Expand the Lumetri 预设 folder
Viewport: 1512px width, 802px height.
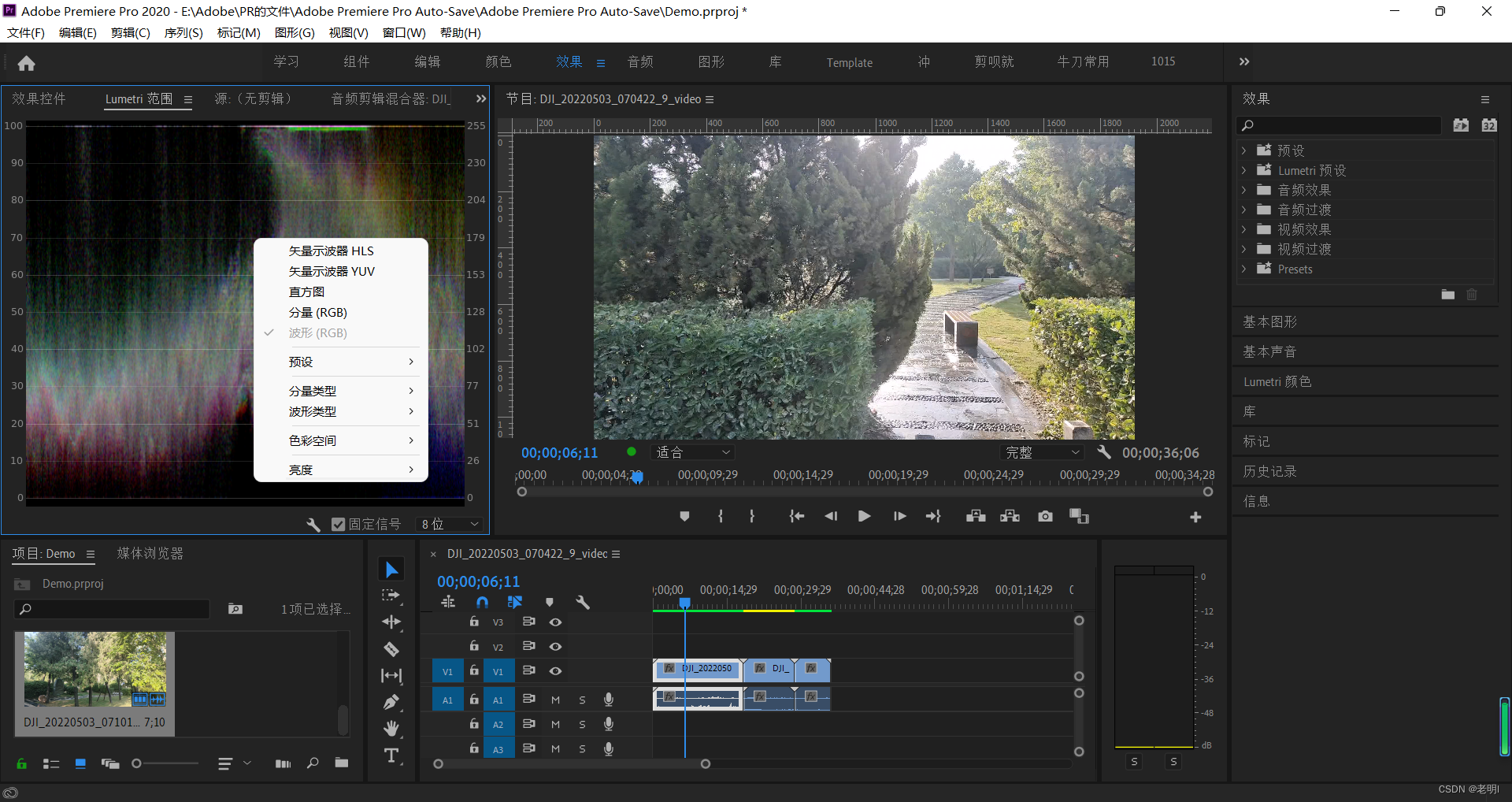1243,170
